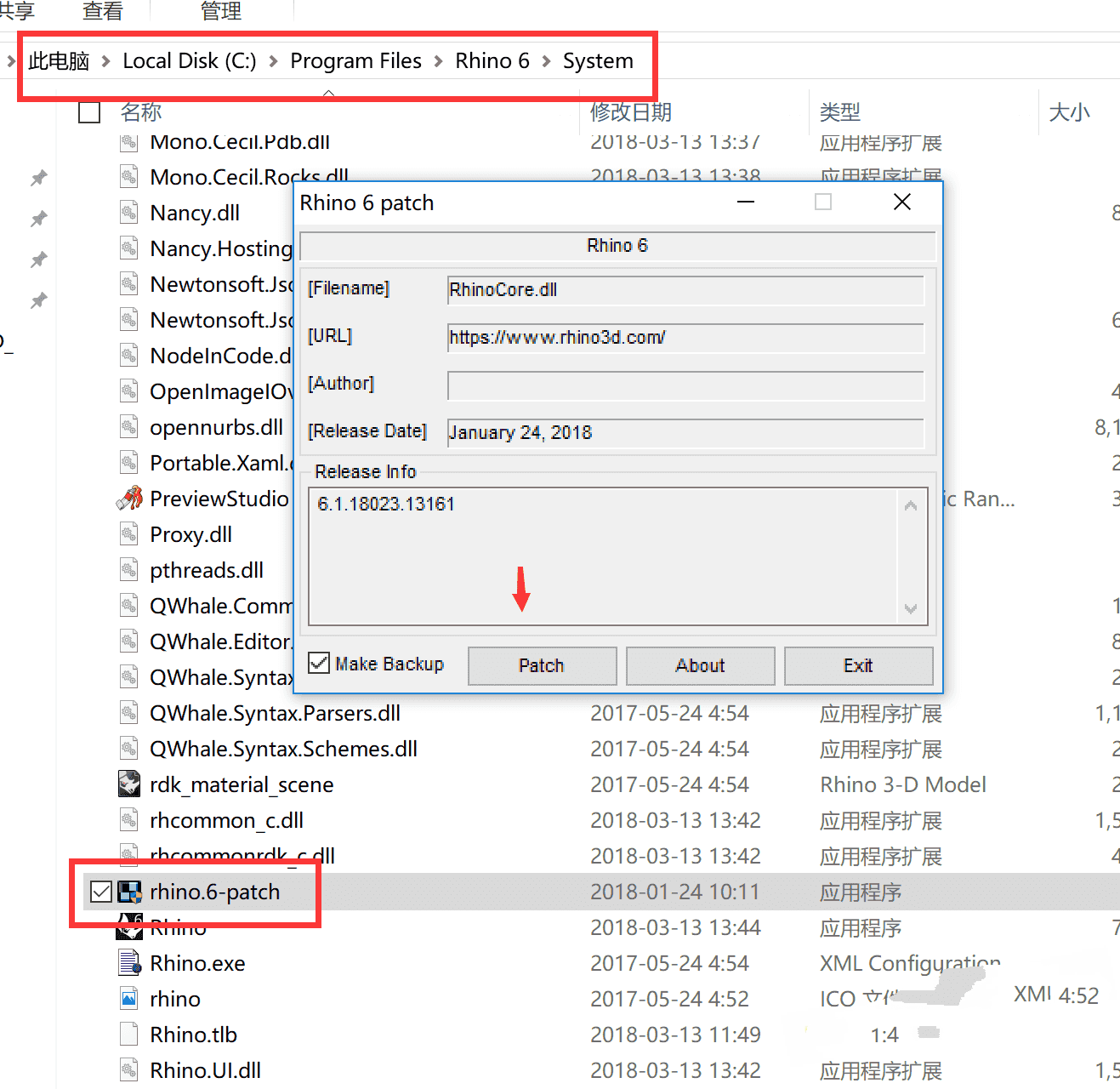
Task: Open the About dialog
Action: (700, 665)
